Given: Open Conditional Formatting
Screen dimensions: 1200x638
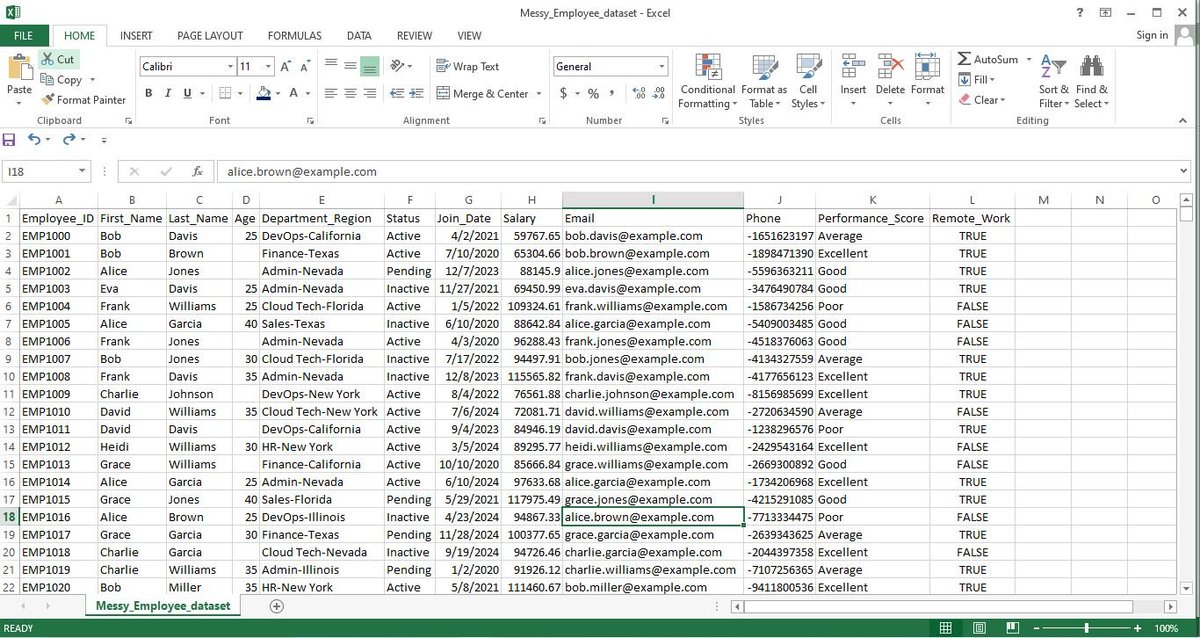Looking at the screenshot, I should tap(707, 81).
